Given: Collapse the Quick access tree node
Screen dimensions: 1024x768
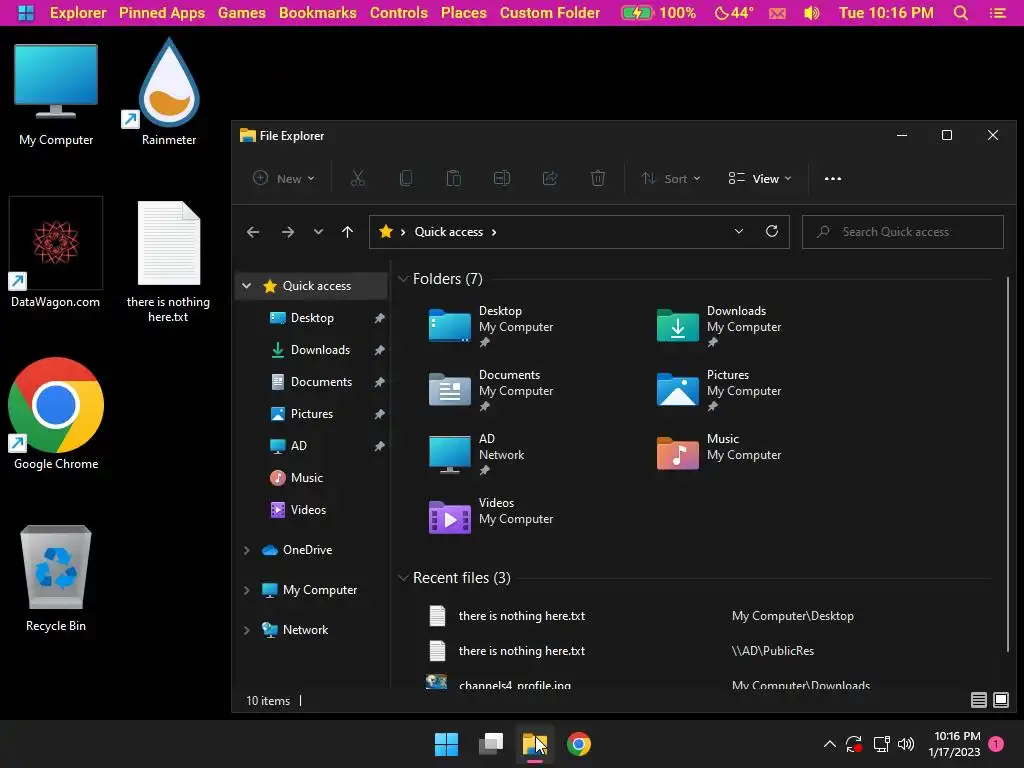Looking at the screenshot, I should pyautogui.click(x=246, y=285).
